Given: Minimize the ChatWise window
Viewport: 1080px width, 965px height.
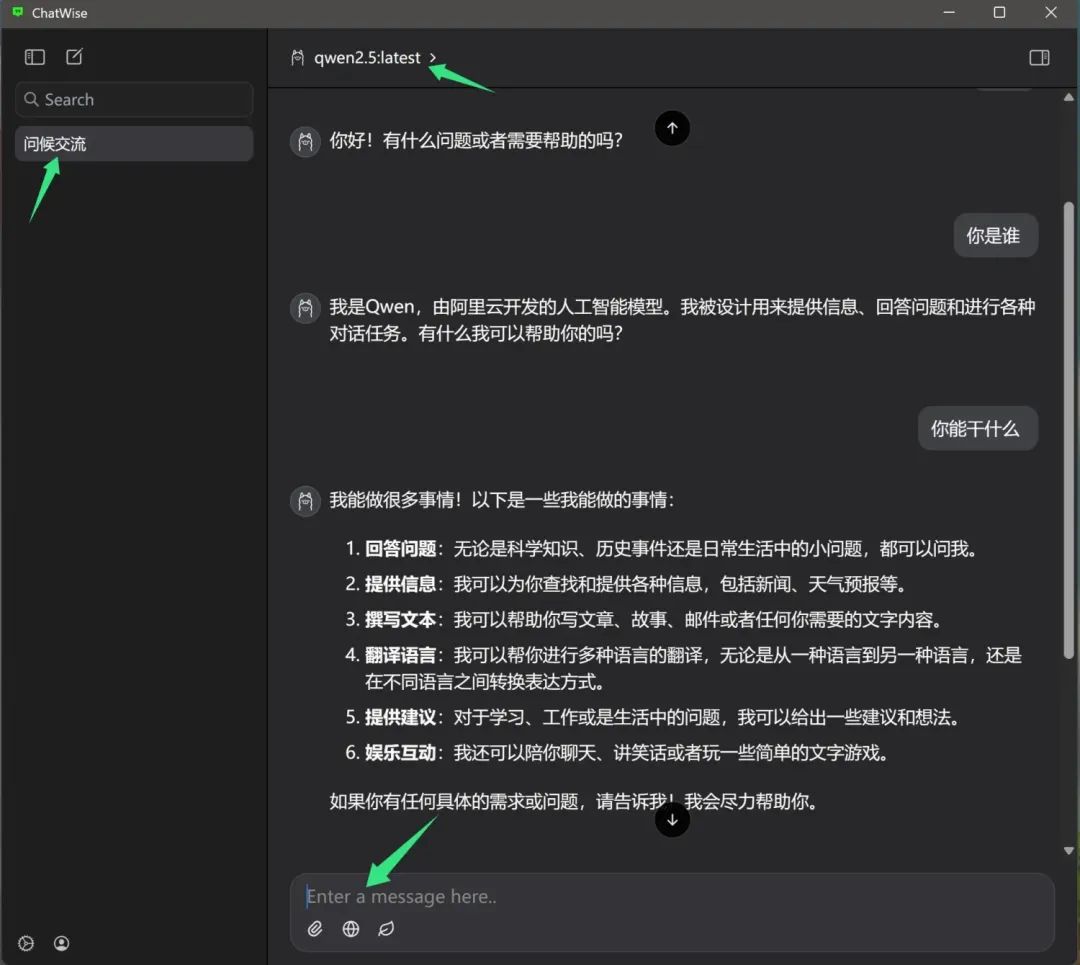Looking at the screenshot, I should (949, 12).
